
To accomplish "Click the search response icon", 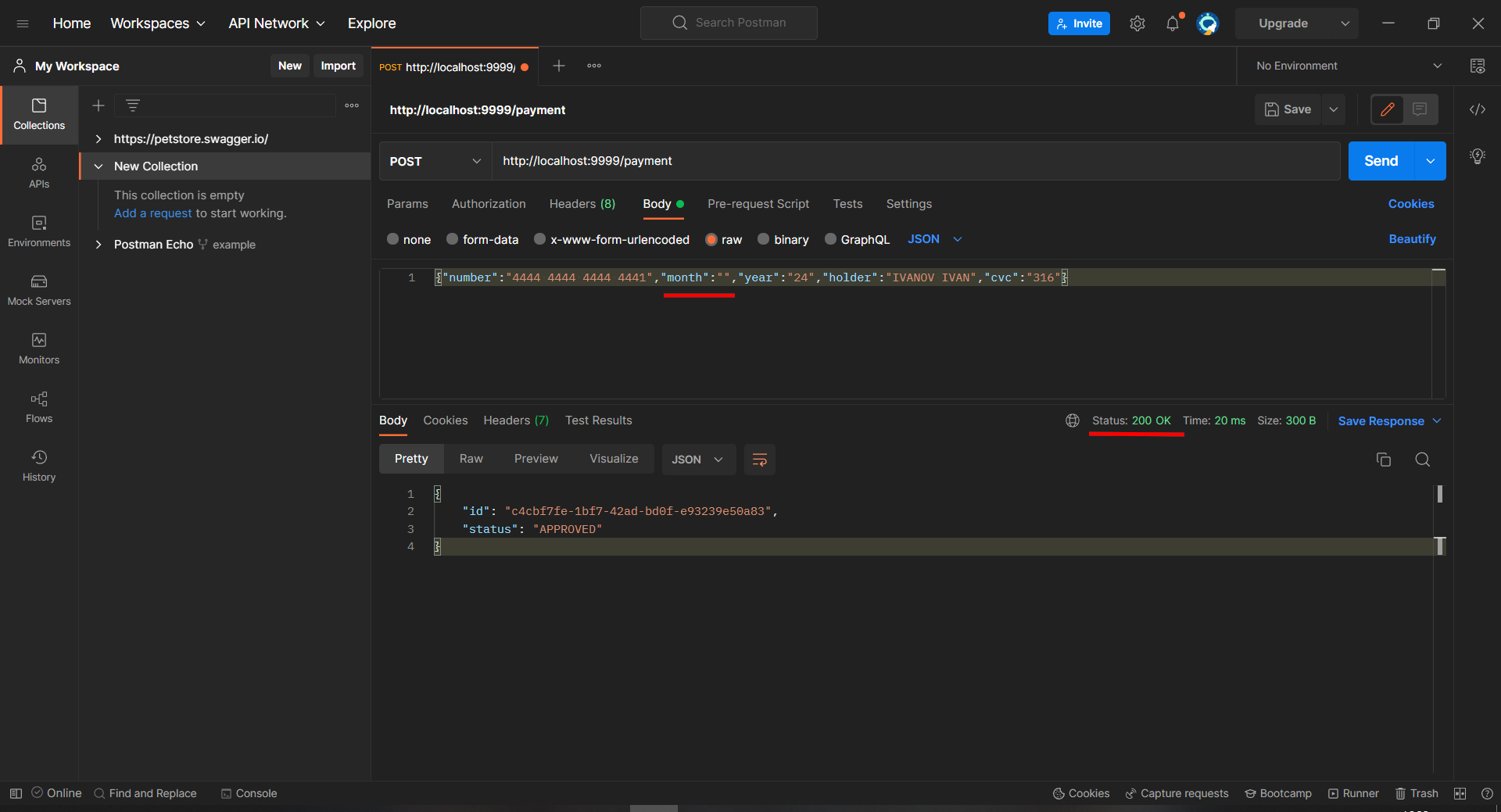I will (x=1422, y=460).
